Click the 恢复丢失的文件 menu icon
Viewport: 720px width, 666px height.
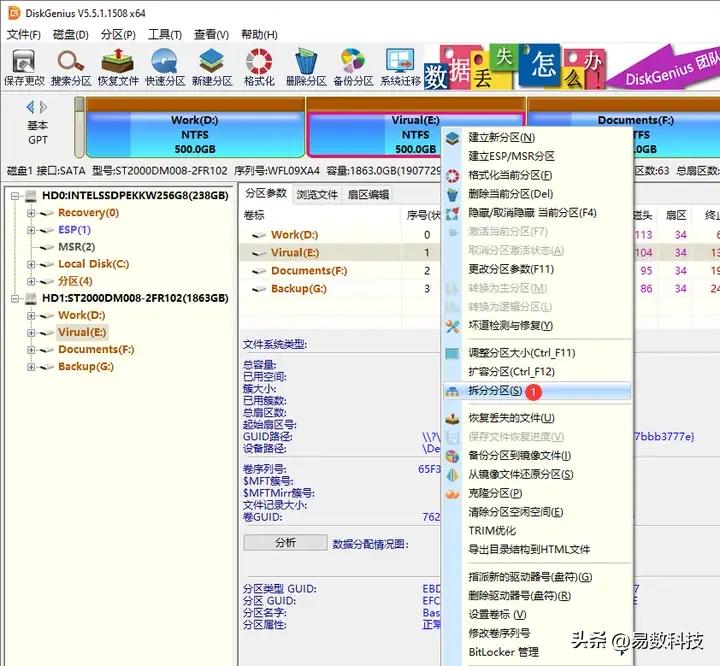click(x=452, y=418)
